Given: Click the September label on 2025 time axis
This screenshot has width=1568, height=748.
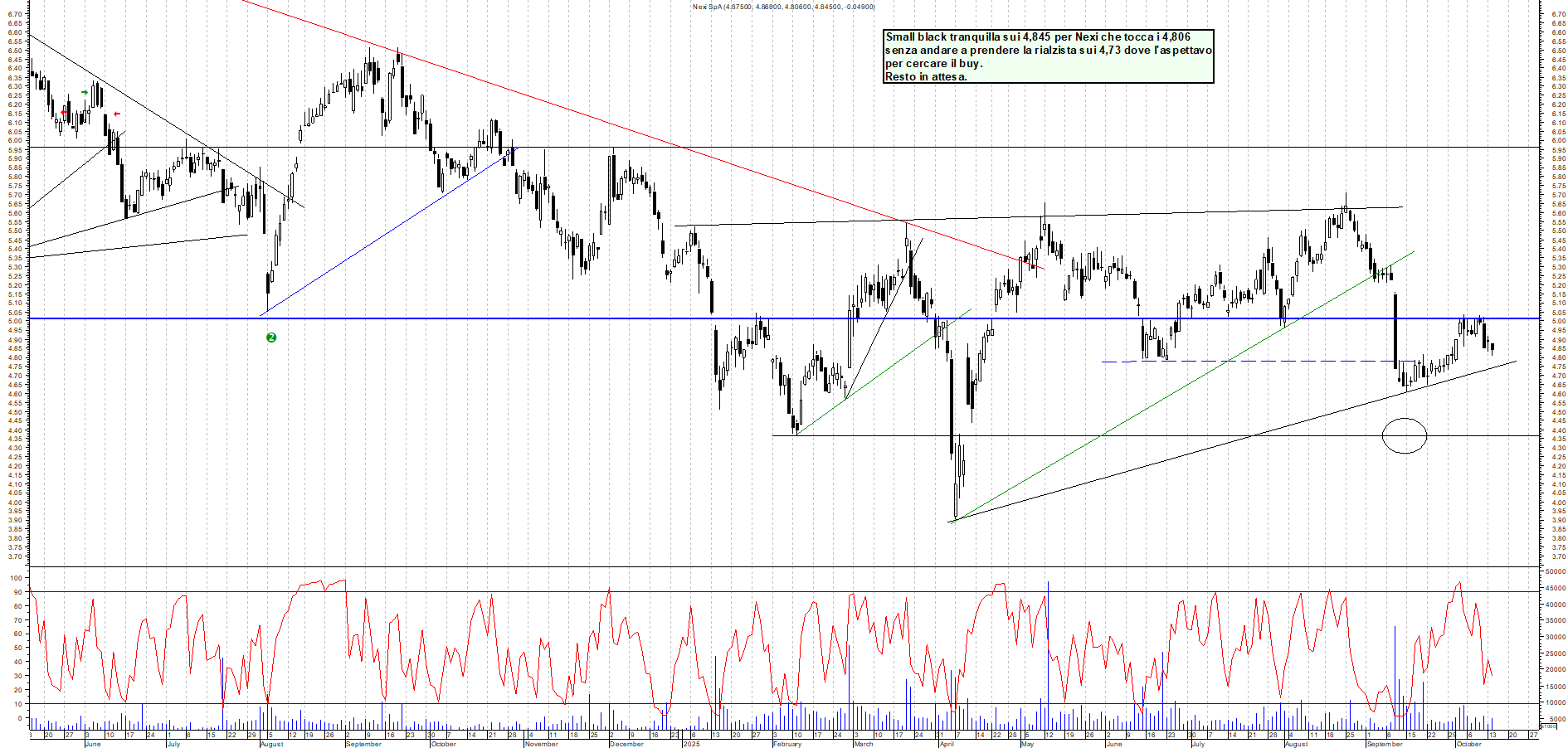Looking at the screenshot, I should pyautogui.click(x=1385, y=744).
